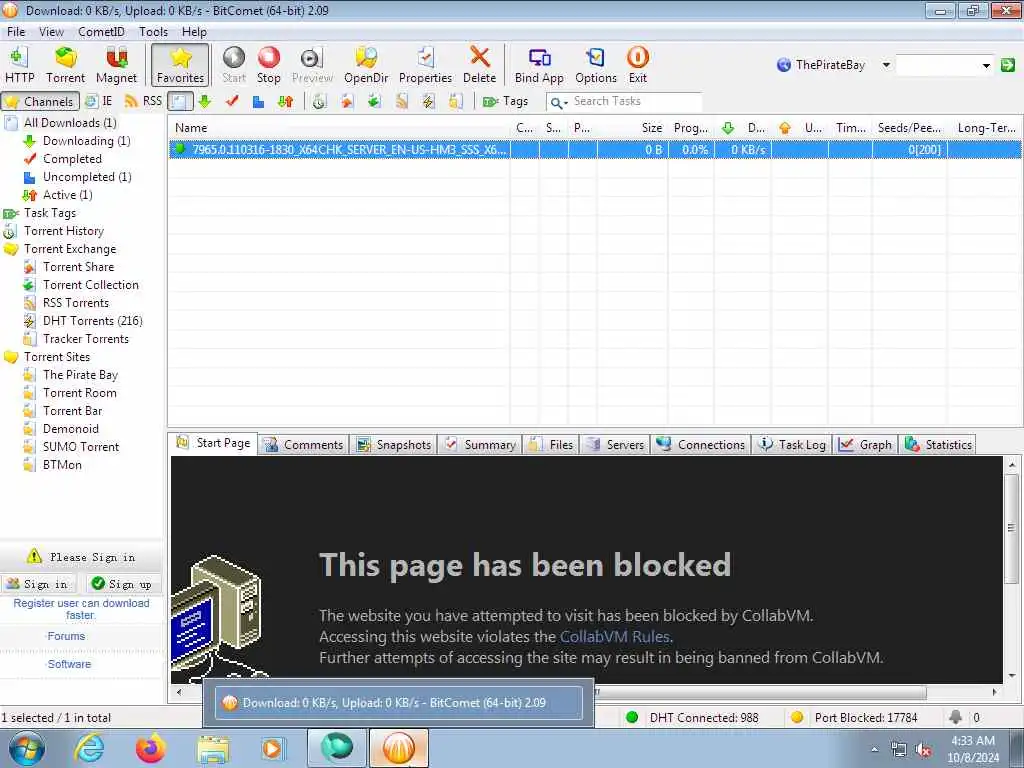Click the Sign in button
Screen dimensions: 1024x768
click(39, 584)
